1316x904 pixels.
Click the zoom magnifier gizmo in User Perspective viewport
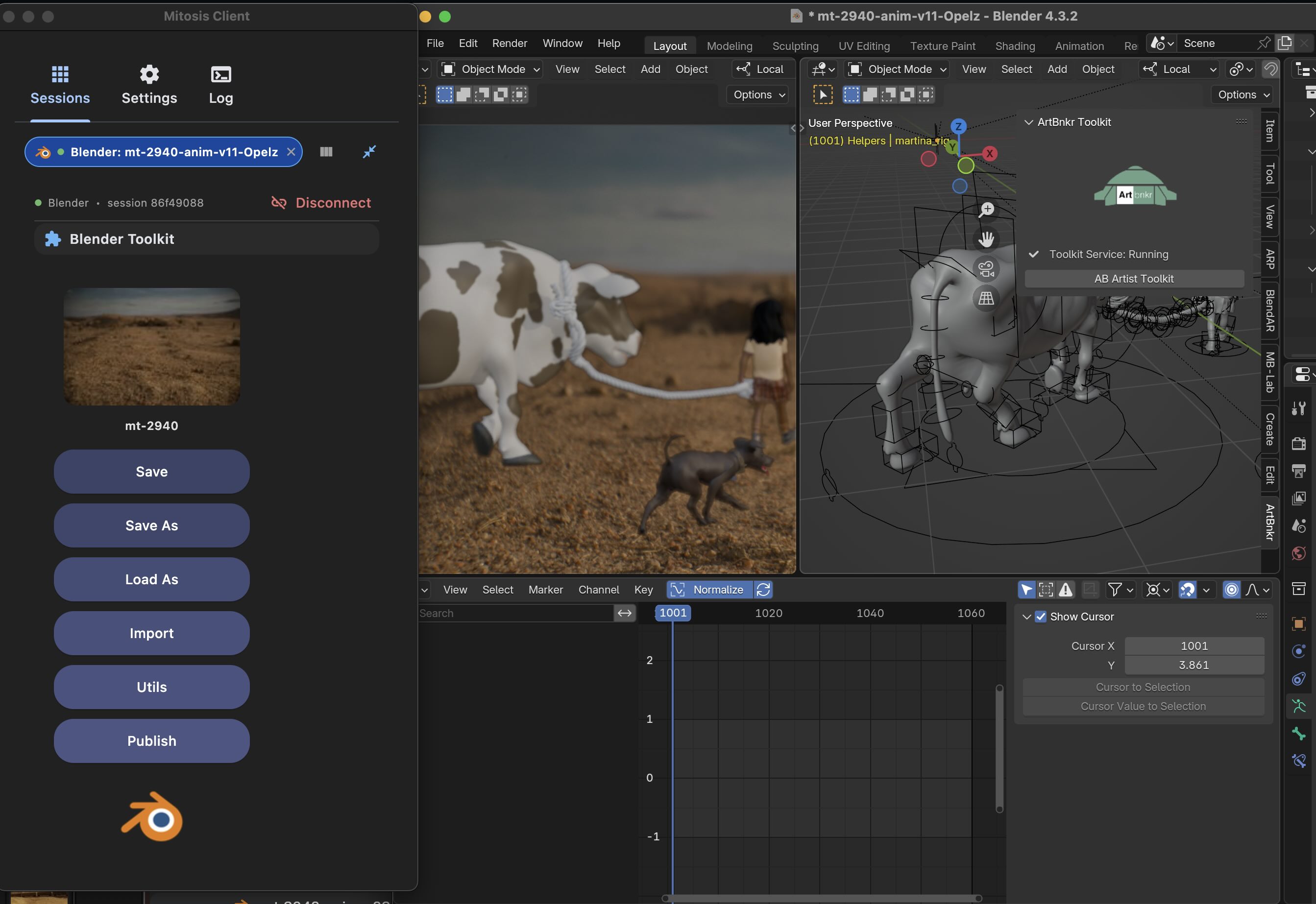point(987,210)
